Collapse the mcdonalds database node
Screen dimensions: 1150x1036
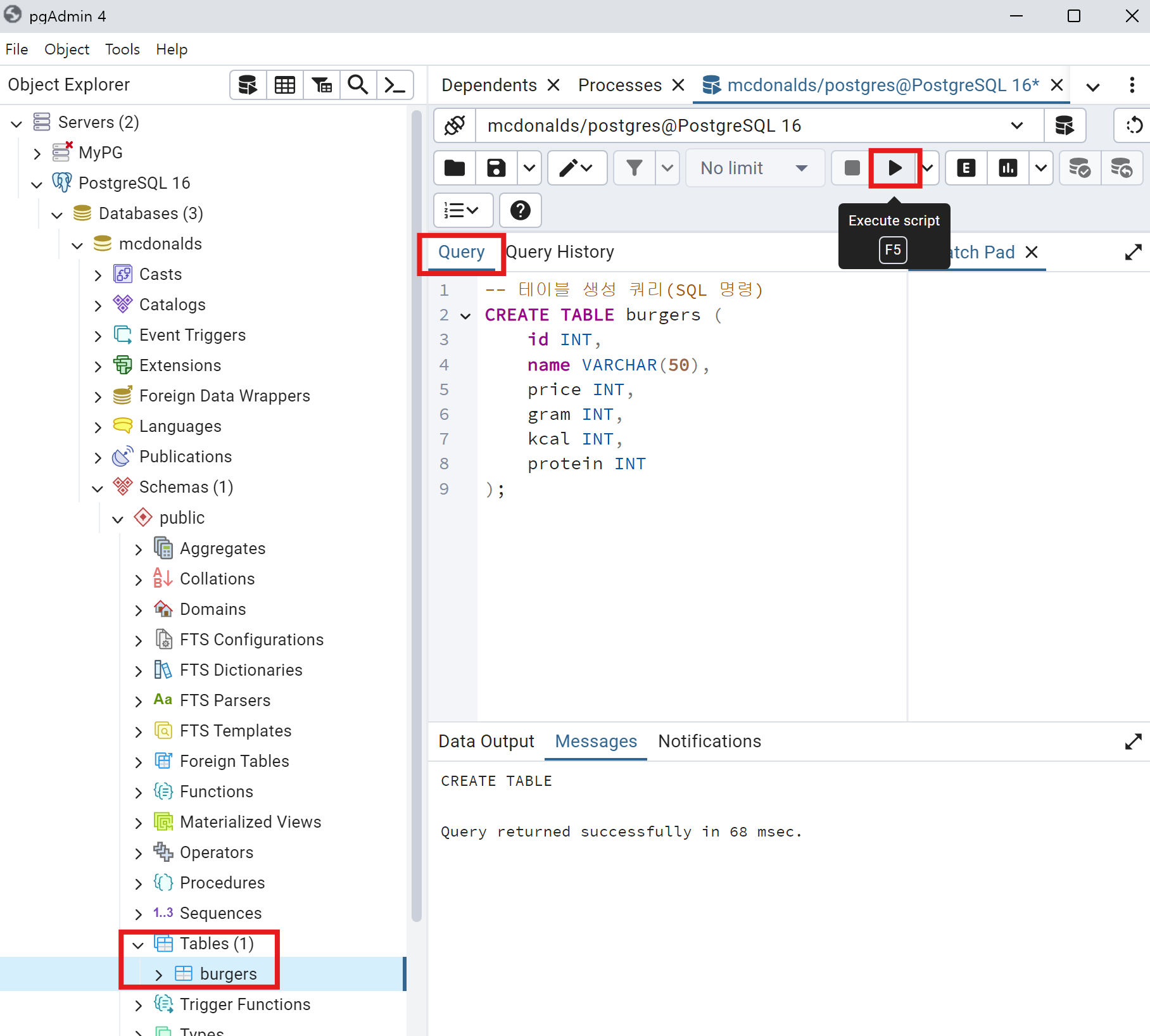coord(78,245)
